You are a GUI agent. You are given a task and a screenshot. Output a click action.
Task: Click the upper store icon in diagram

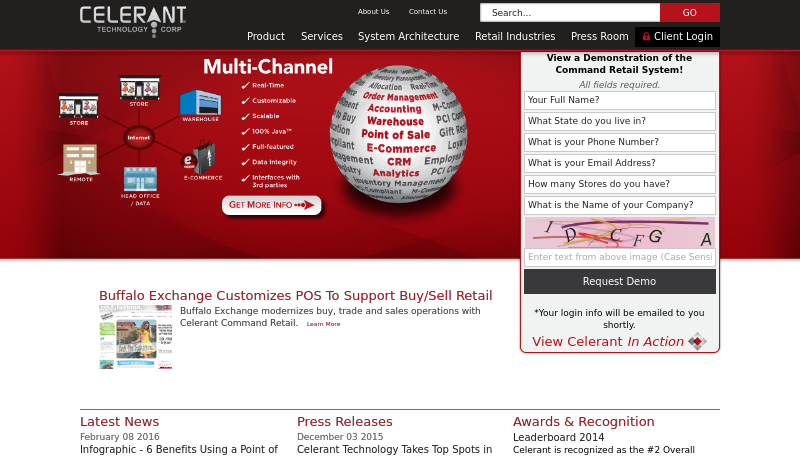pos(139,88)
